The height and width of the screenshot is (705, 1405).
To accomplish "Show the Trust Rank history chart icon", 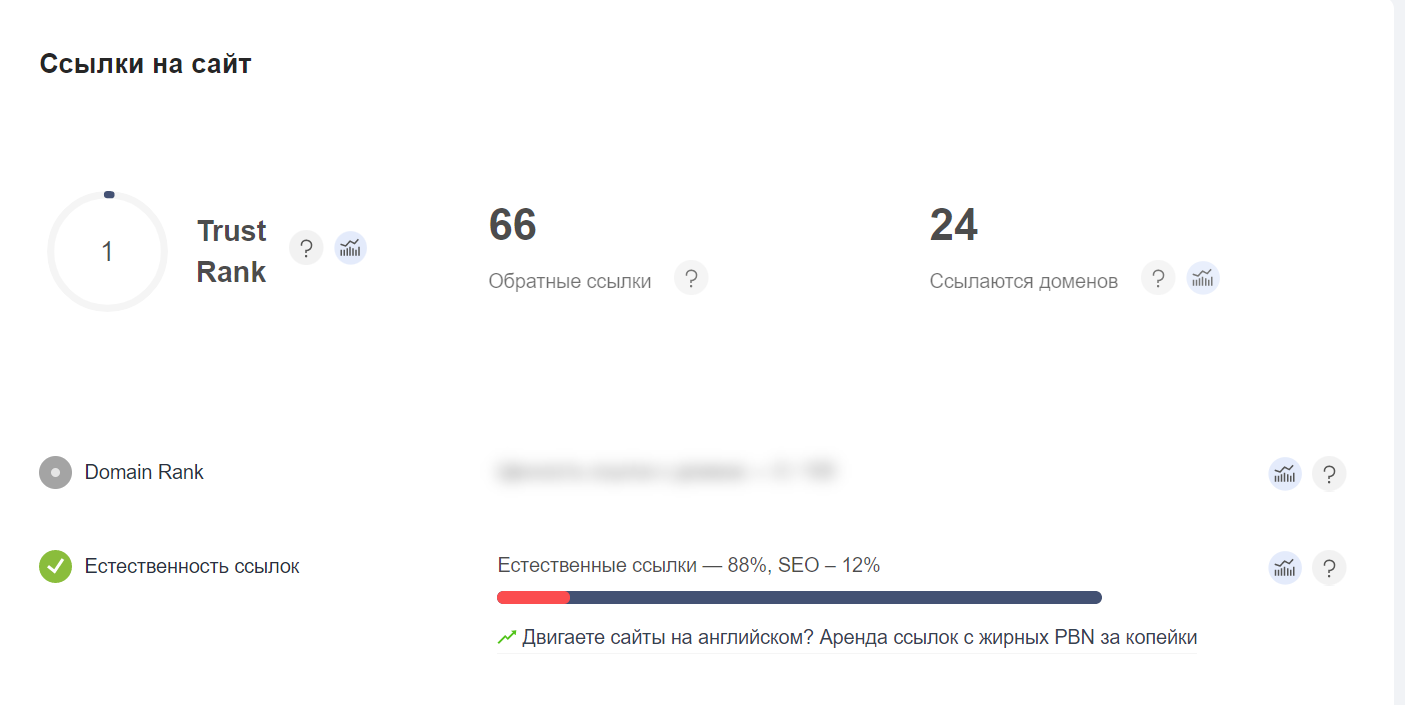I will 350,248.
